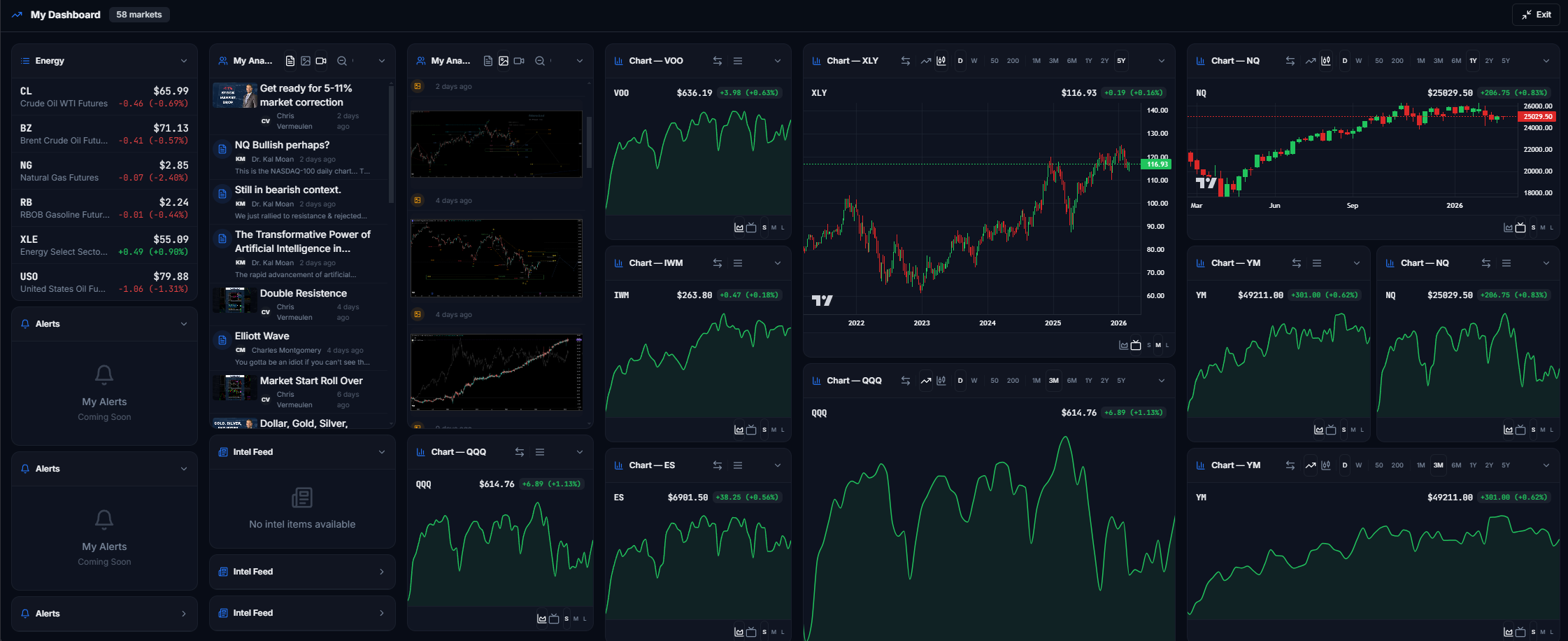Image resolution: width=1568 pixels, height=641 pixels.
Task: Click video filter icon in chart-images My Analysts panel
Action: point(519,61)
